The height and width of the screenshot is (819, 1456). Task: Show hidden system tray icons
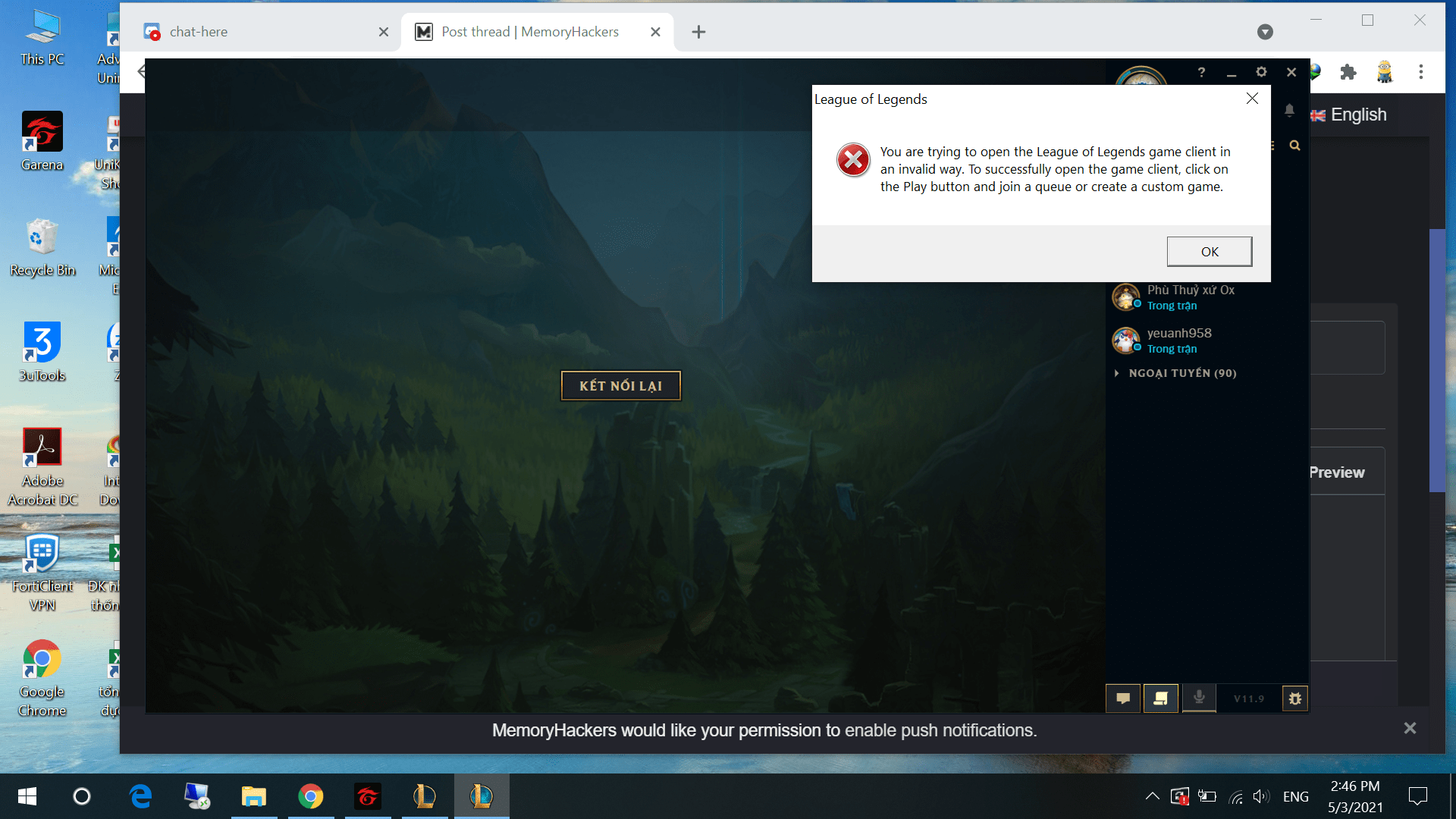[x=1152, y=796]
